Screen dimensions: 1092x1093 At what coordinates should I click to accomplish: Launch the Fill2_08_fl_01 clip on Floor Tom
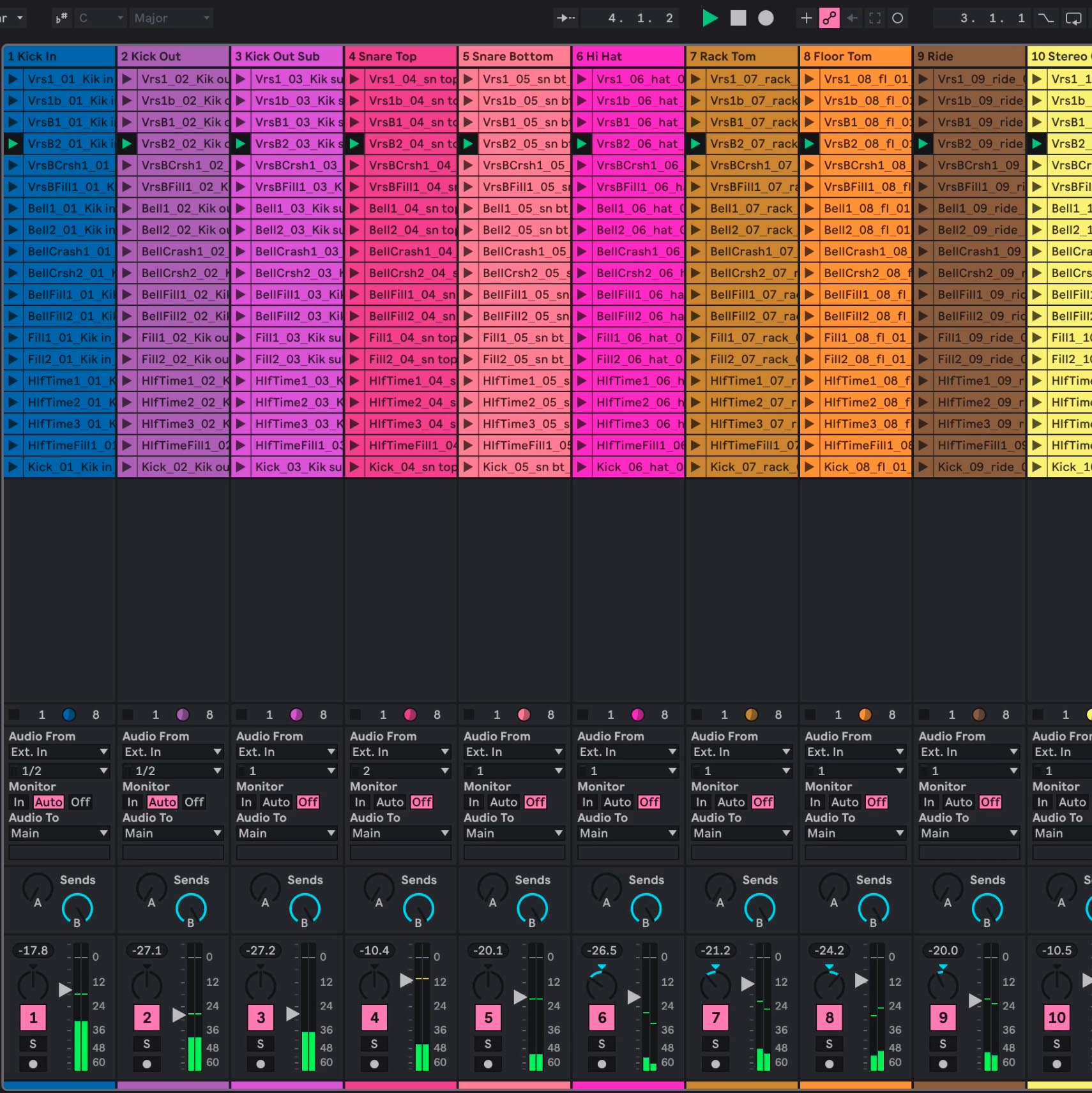pos(808,359)
